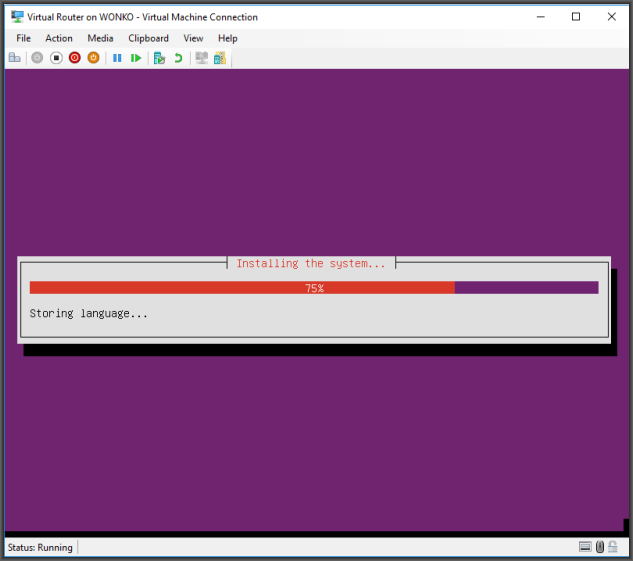Viewport: 633px width, 561px height.
Task: Click the Ctrl+Alt+Del toolbar icon
Action: (15, 58)
